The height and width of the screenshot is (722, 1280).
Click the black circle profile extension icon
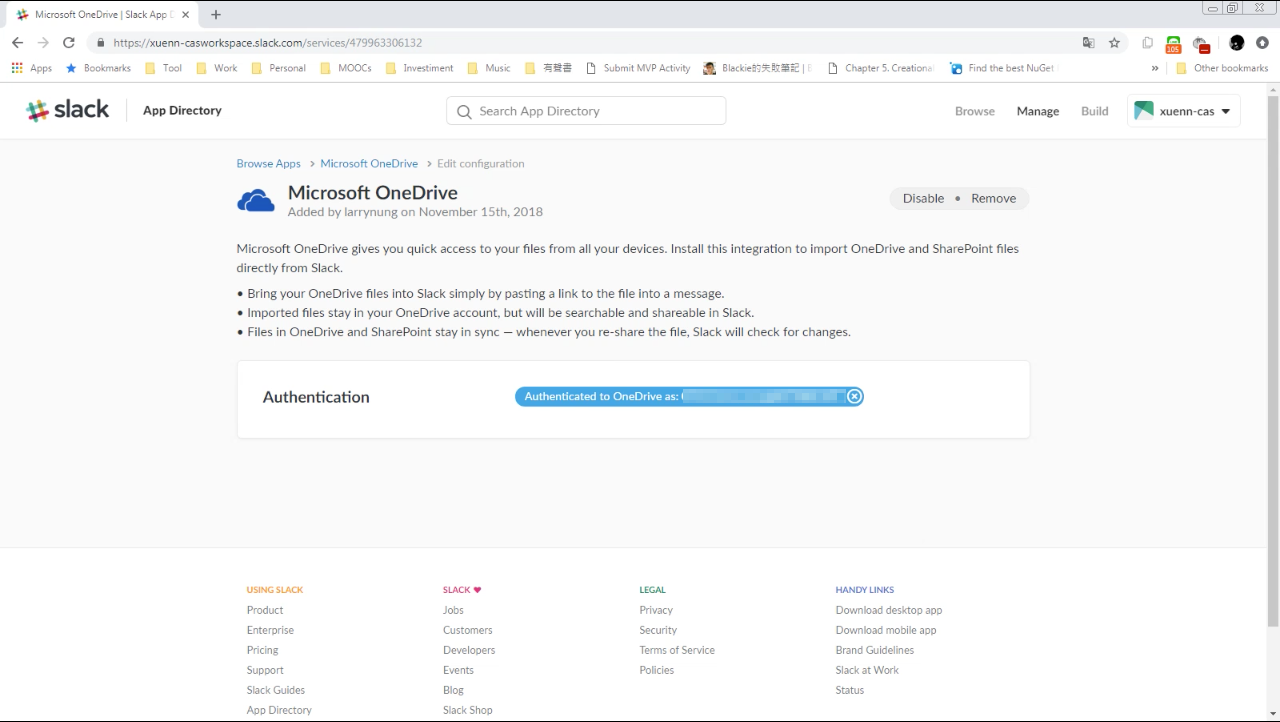(x=1237, y=43)
